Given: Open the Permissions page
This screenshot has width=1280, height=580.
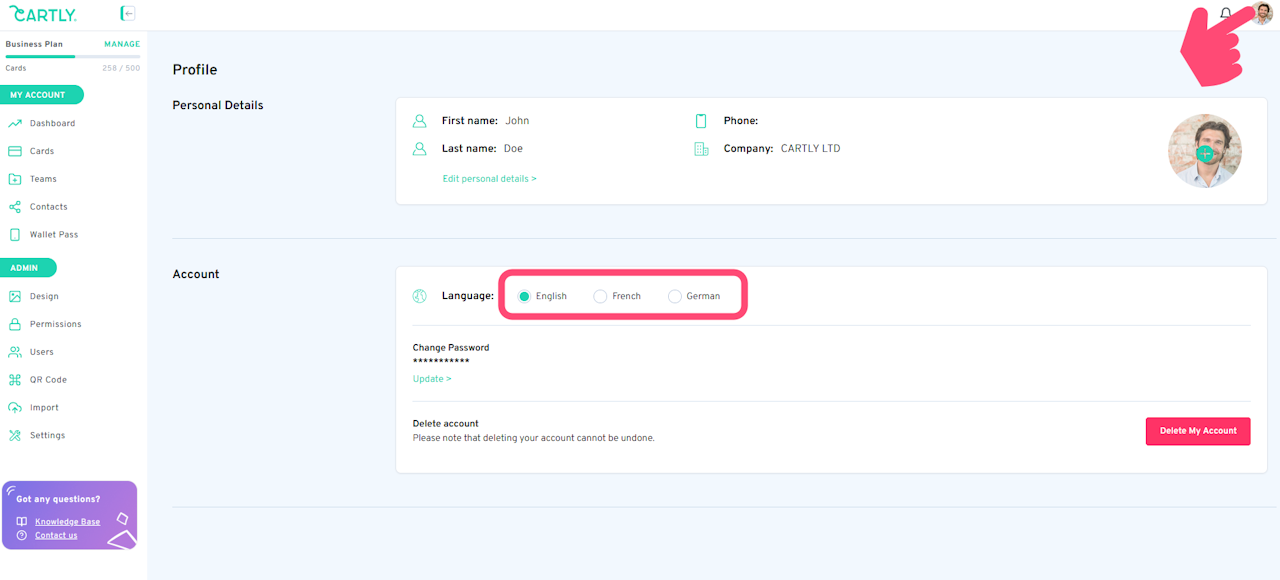Looking at the screenshot, I should tap(56, 324).
